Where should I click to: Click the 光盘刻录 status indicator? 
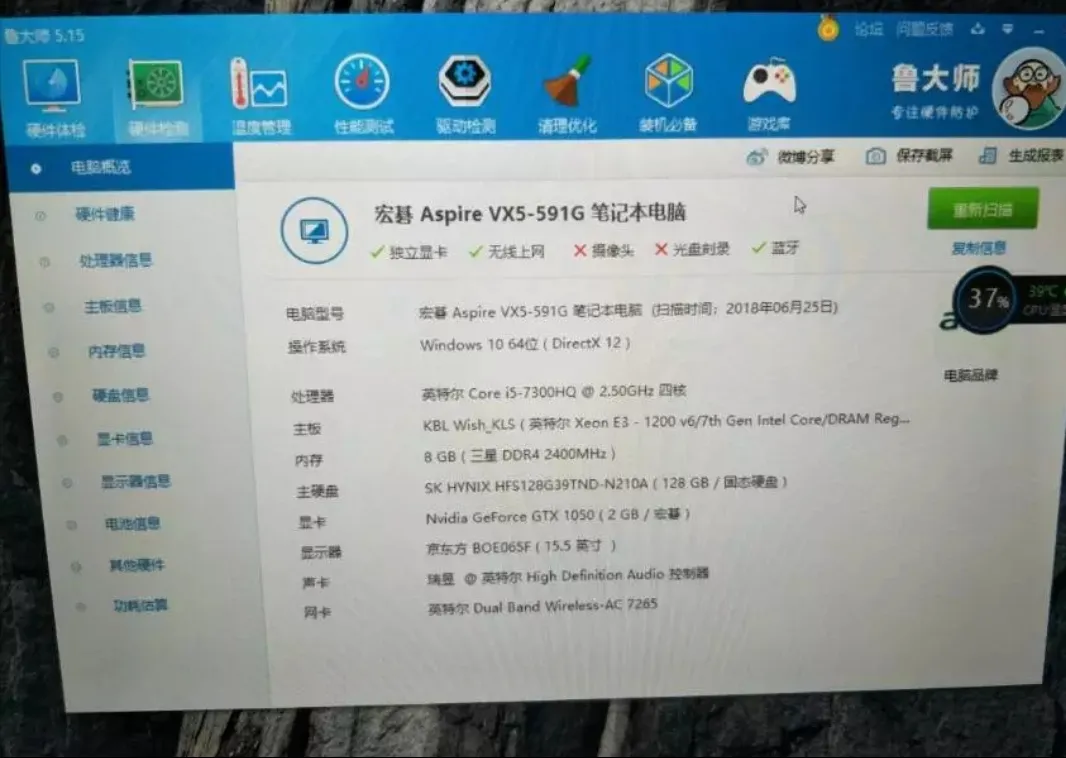click(691, 249)
